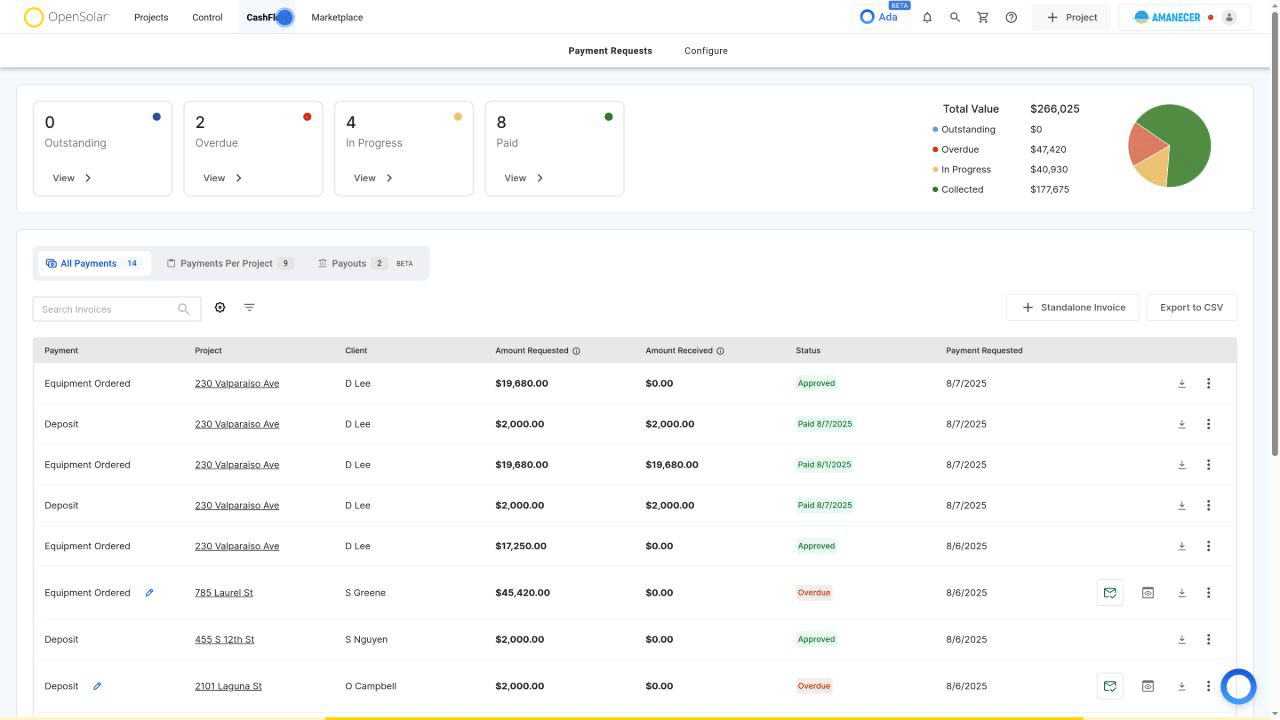
Task: Open the Configure tab
Action: [705, 50]
